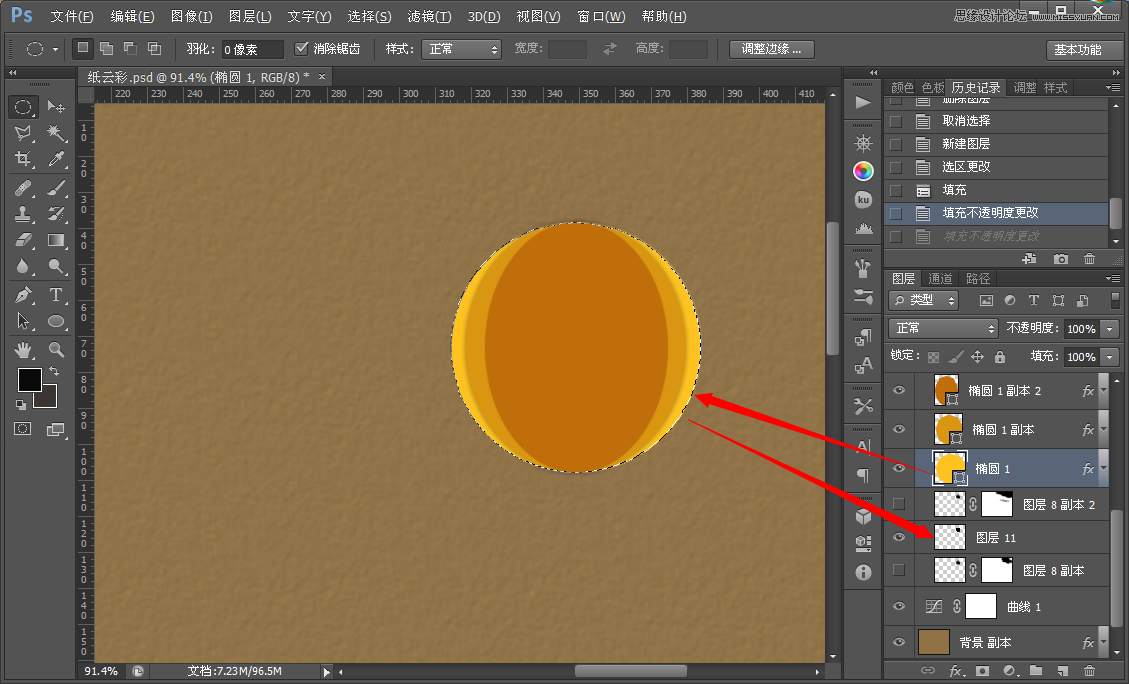The image size is (1129, 684).
Task: Click the 调整边缘 refine edge button
Action: point(771,49)
